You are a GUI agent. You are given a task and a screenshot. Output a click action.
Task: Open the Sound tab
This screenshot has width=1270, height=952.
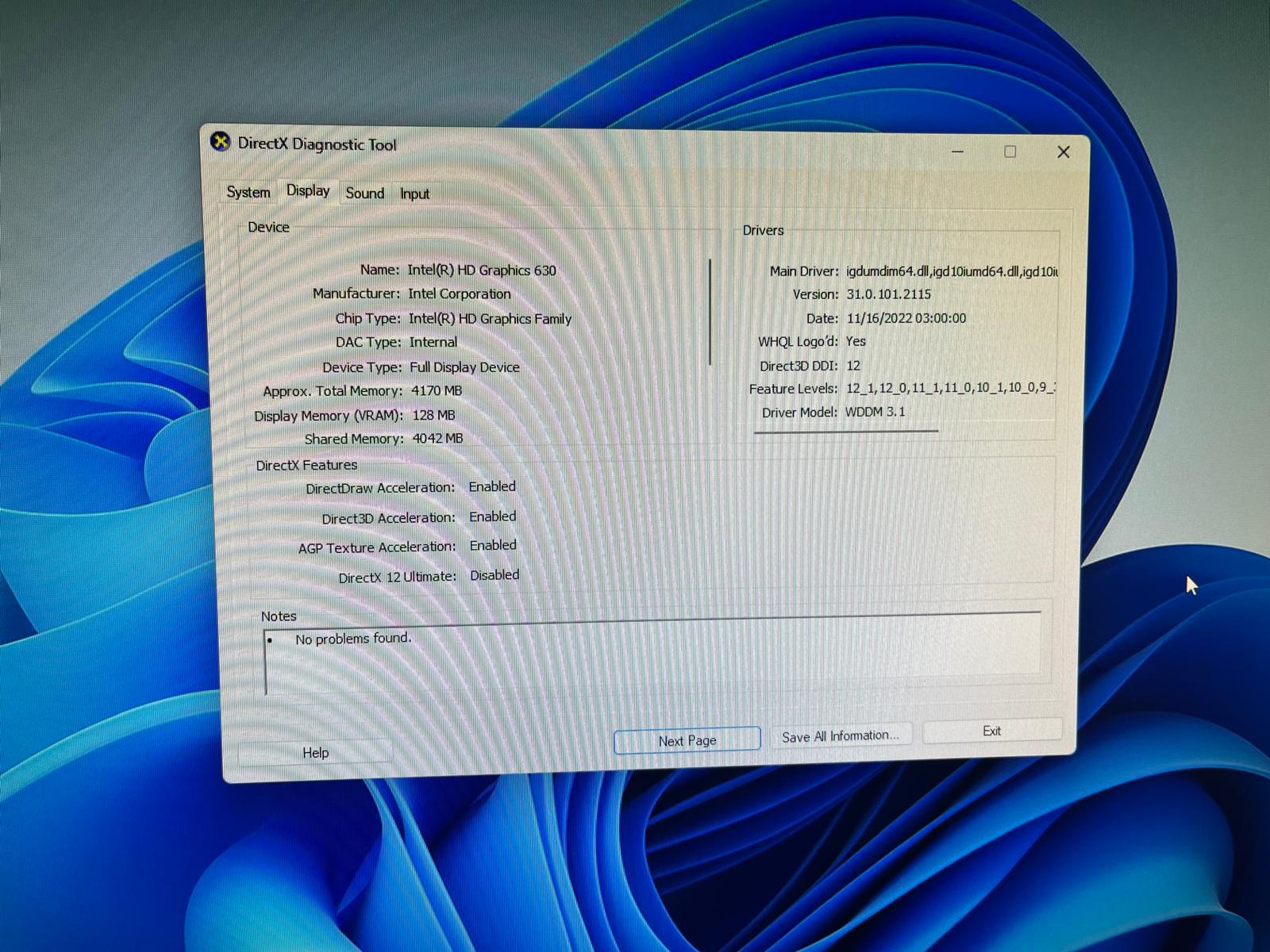point(364,193)
